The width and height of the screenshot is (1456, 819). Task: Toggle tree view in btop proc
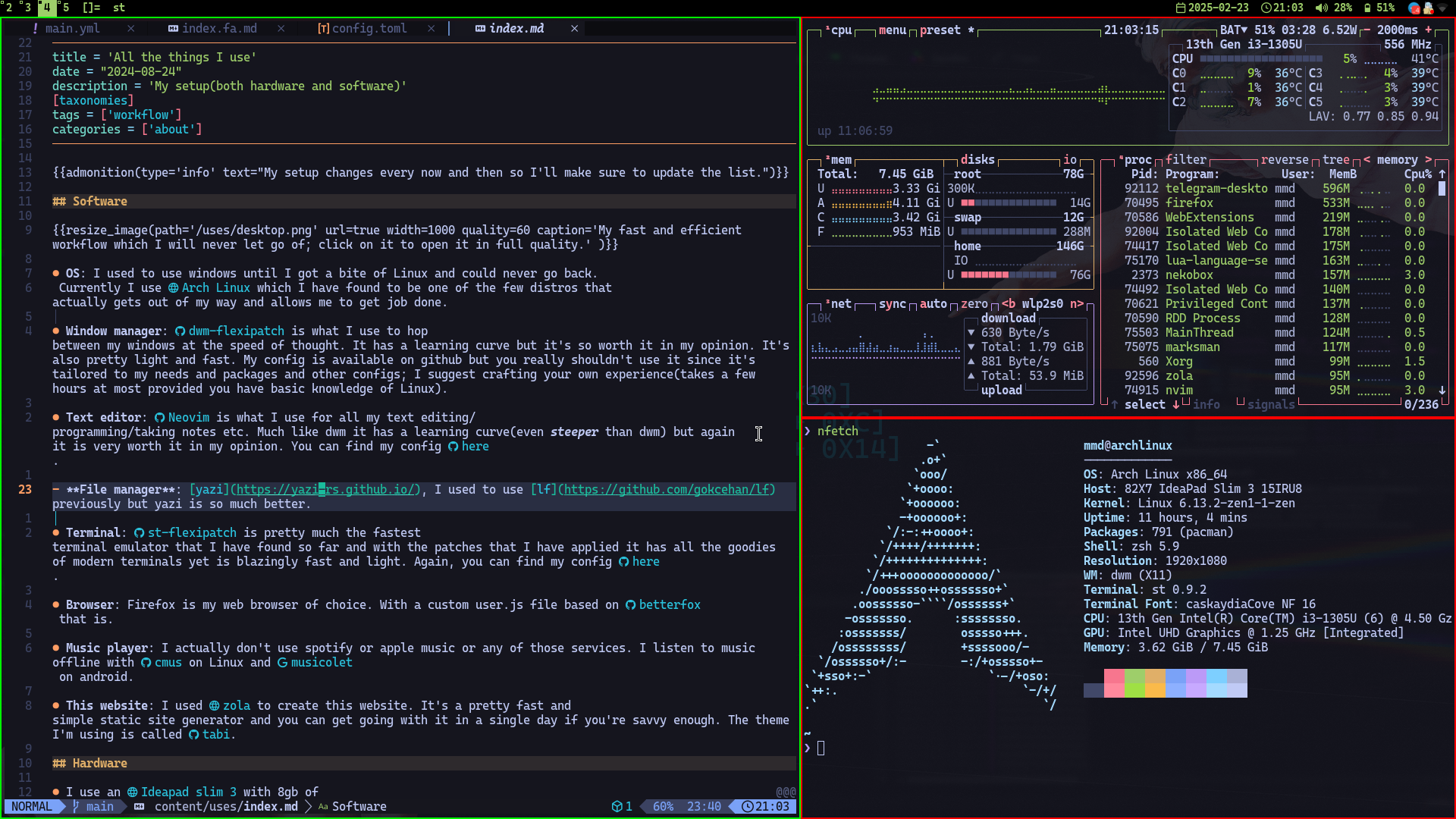click(x=1336, y=160)
